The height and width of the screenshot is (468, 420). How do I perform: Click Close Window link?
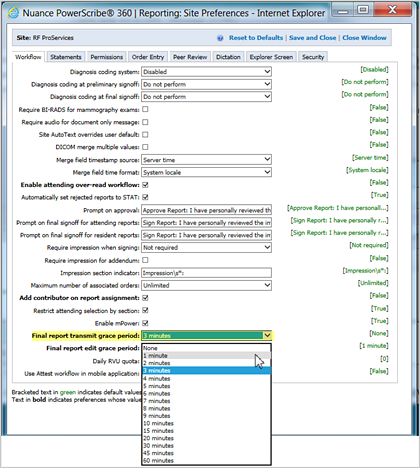pyautogui.click(x=364, y=38)
